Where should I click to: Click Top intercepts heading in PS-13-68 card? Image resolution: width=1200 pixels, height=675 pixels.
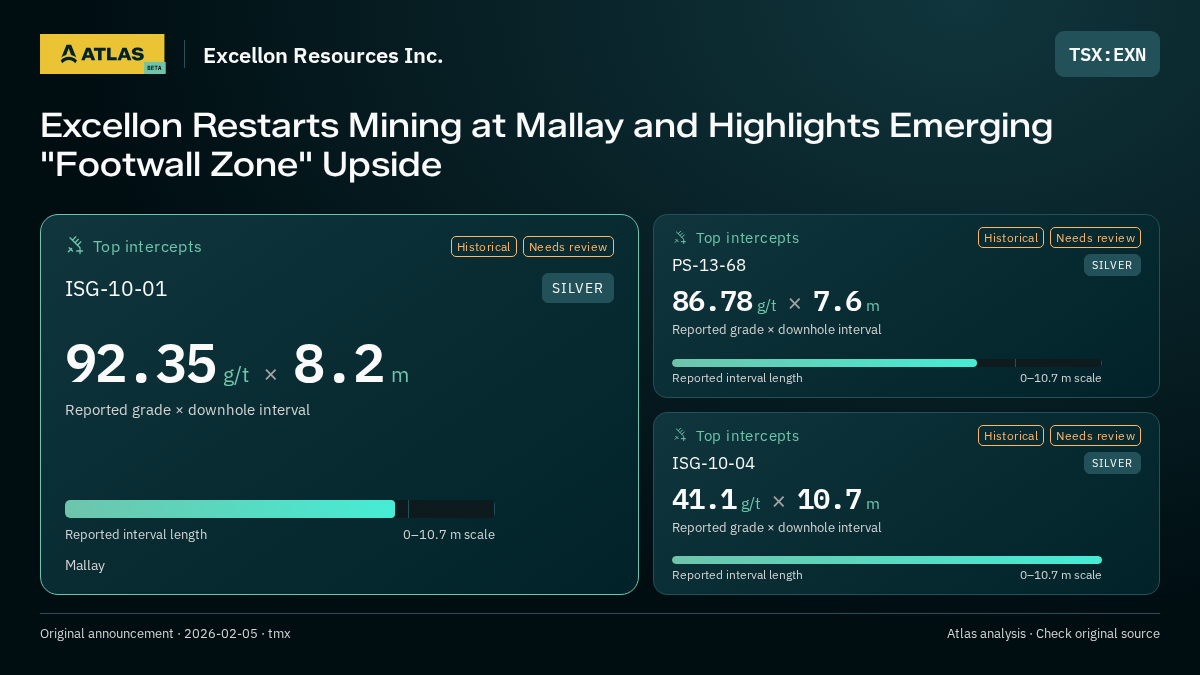(747, 238)
